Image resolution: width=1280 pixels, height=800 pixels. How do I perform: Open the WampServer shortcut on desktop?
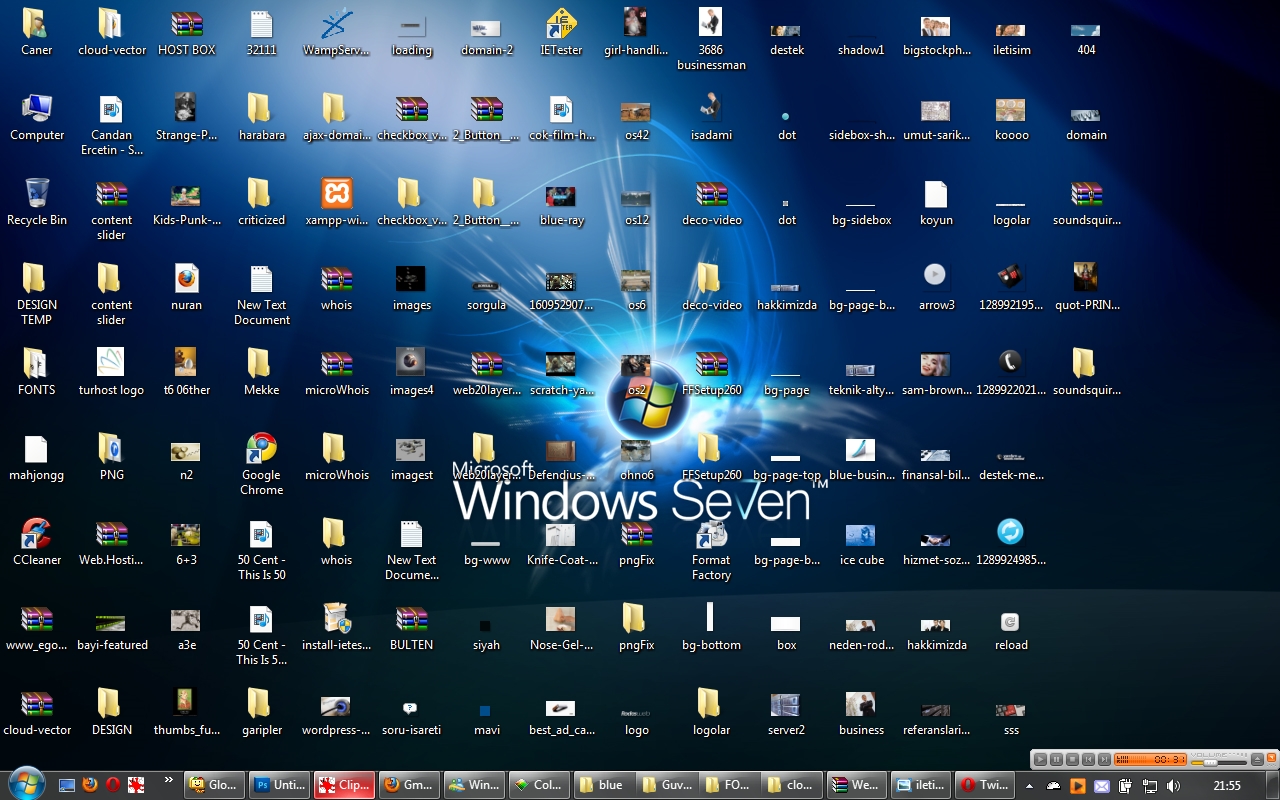(336, 33)
